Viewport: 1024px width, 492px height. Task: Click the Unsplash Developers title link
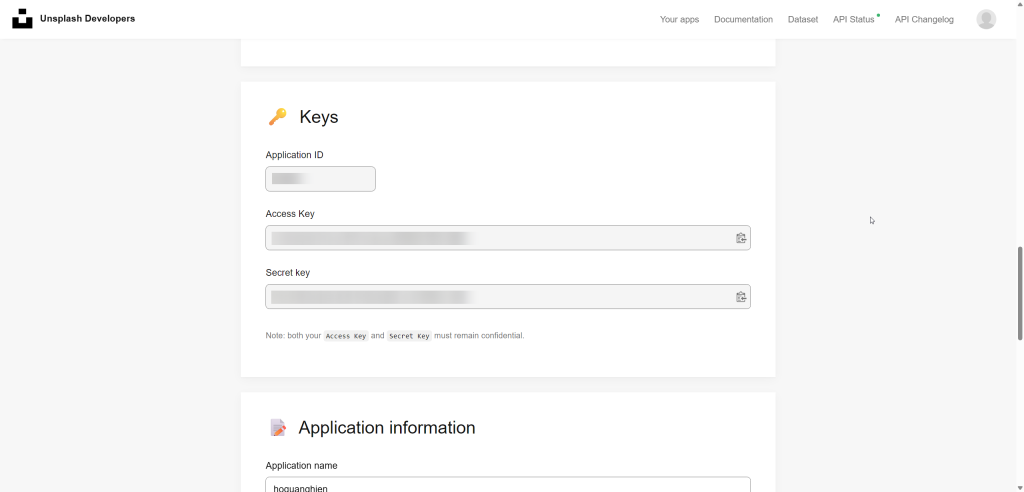coord(87,19)
